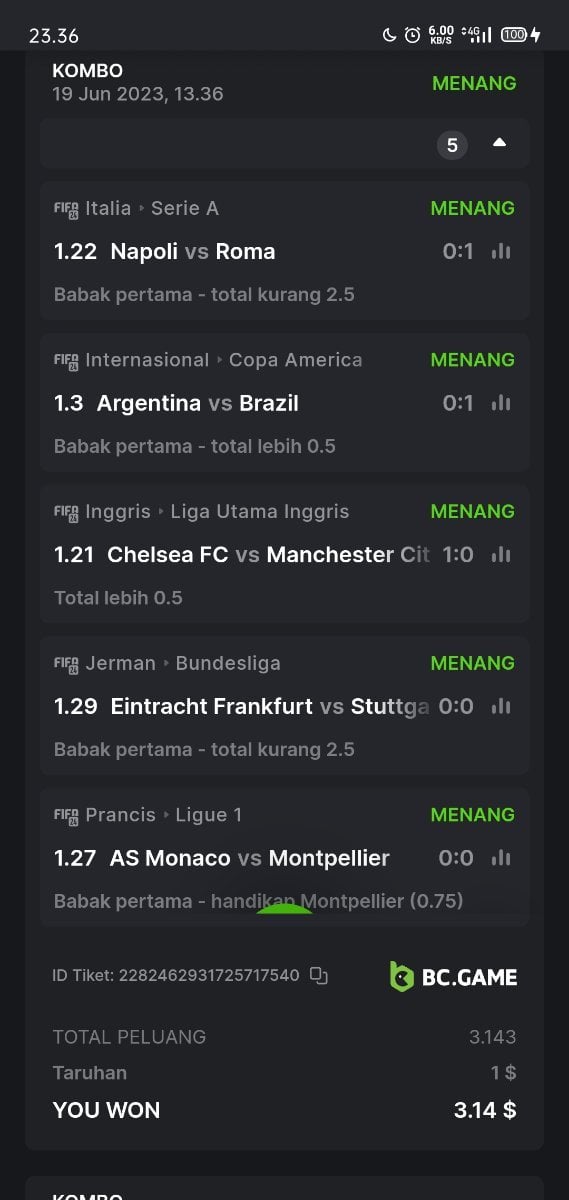Open stats icon for Napoli vs Roma

coord(501,252)
